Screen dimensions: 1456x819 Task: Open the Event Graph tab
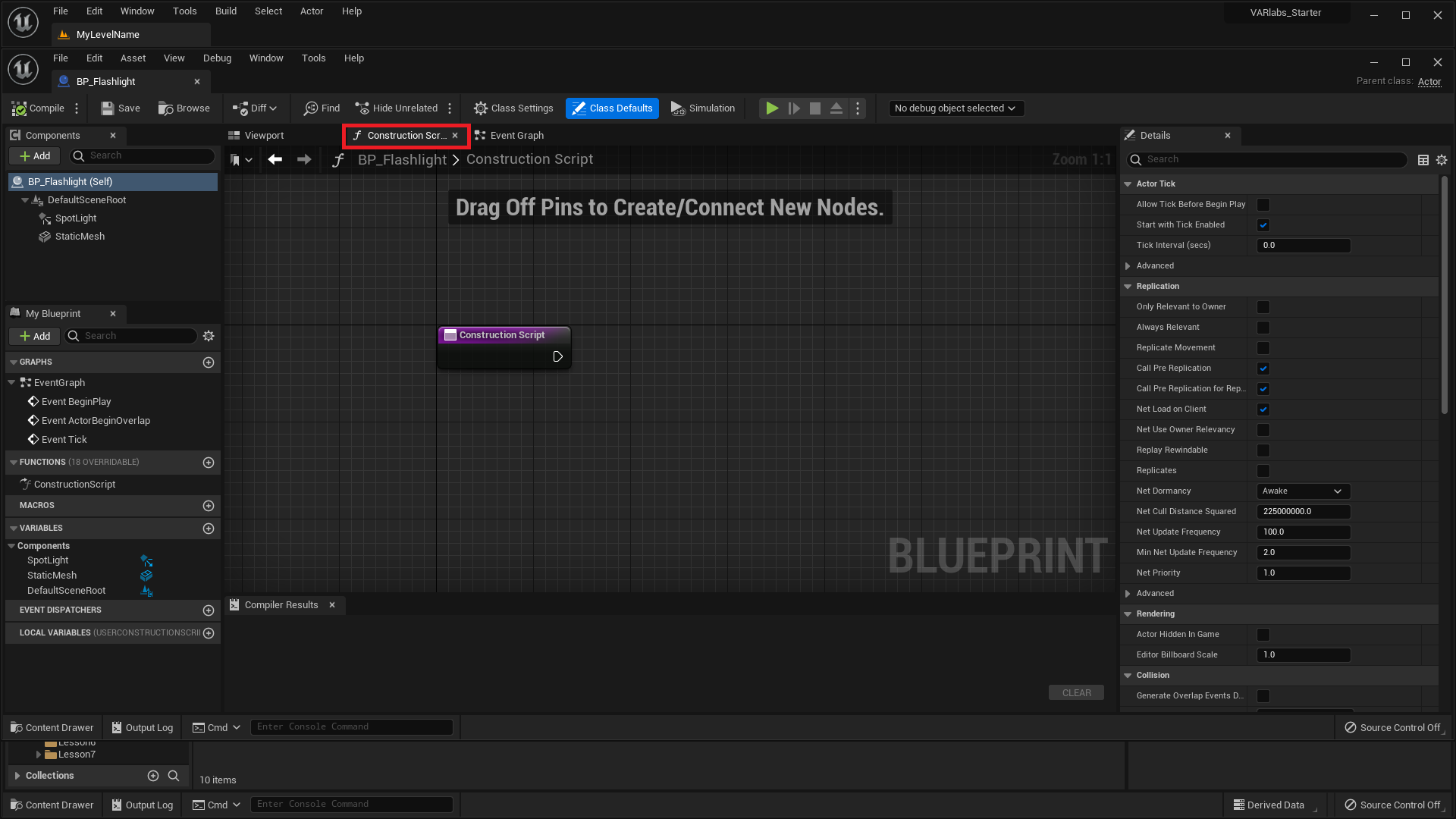516,135
